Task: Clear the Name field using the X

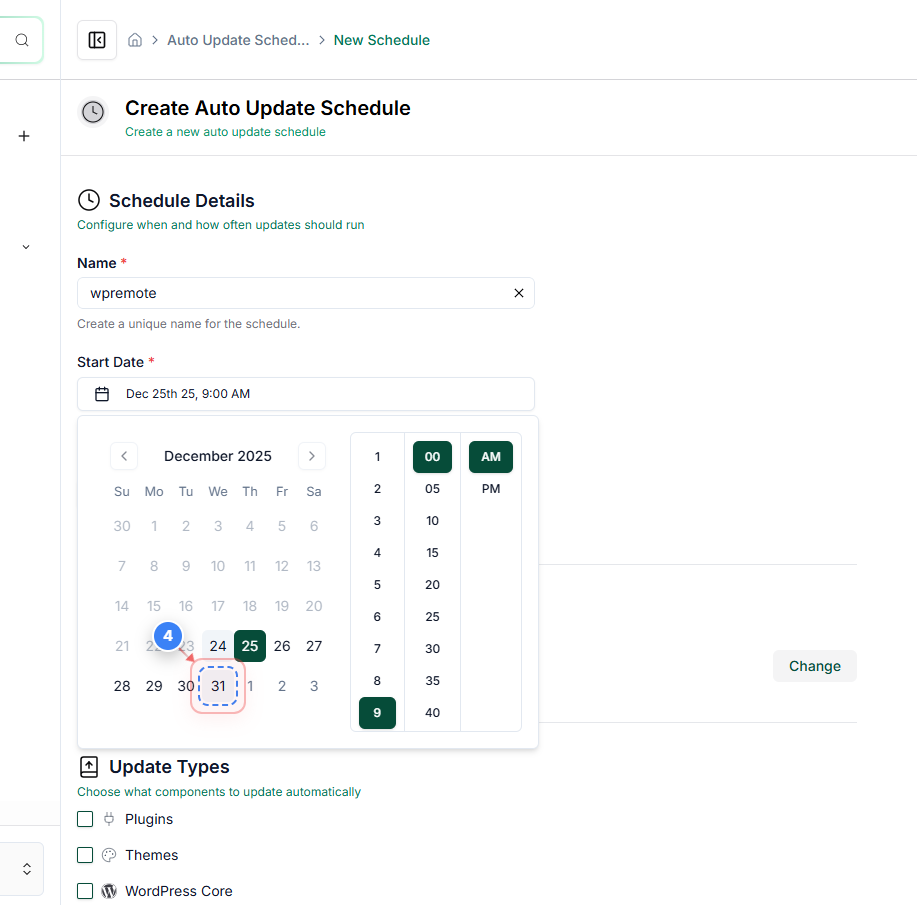Action: click(519, 293)
